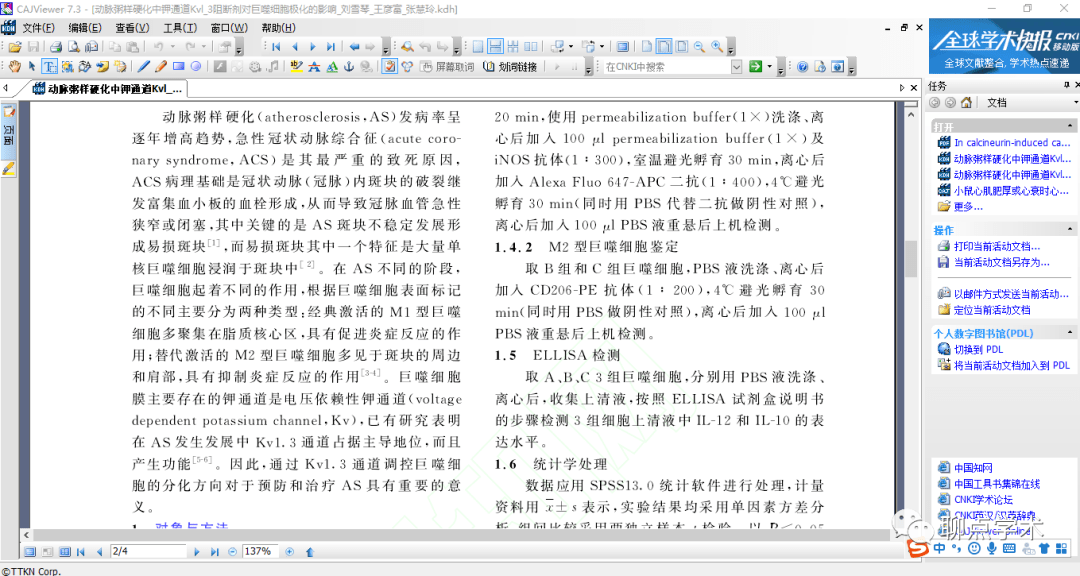
Task: Click the Open file folder icon
Action: click(14, 47)
